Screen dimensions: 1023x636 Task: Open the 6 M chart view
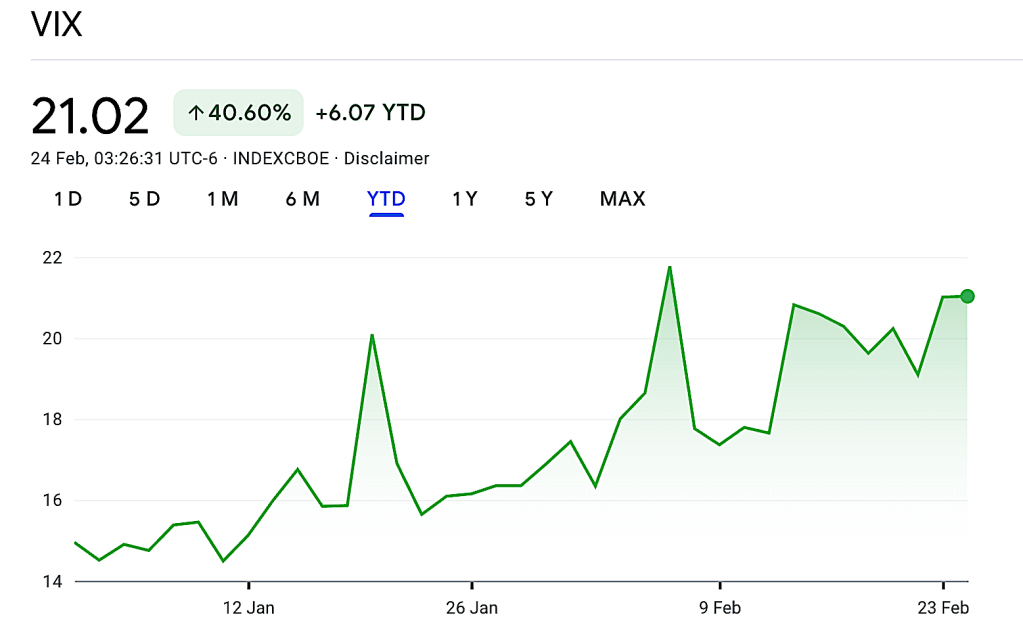tap(302, 199)
